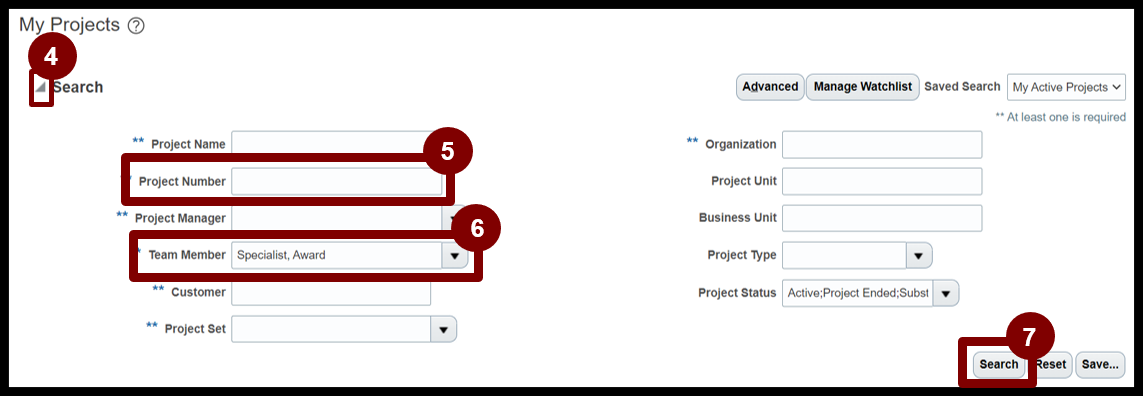Open the Team Member dropdown arrow

455,256
